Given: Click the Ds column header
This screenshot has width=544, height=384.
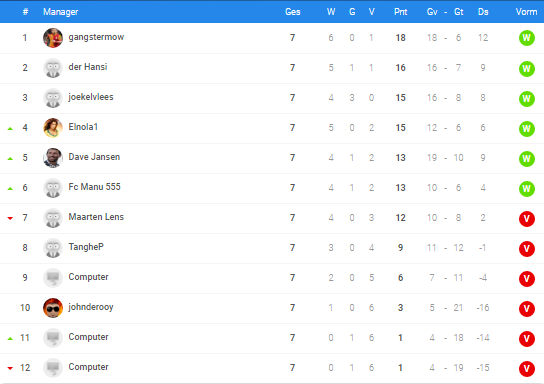Looking at the screenshot, I should pos(483,12).
